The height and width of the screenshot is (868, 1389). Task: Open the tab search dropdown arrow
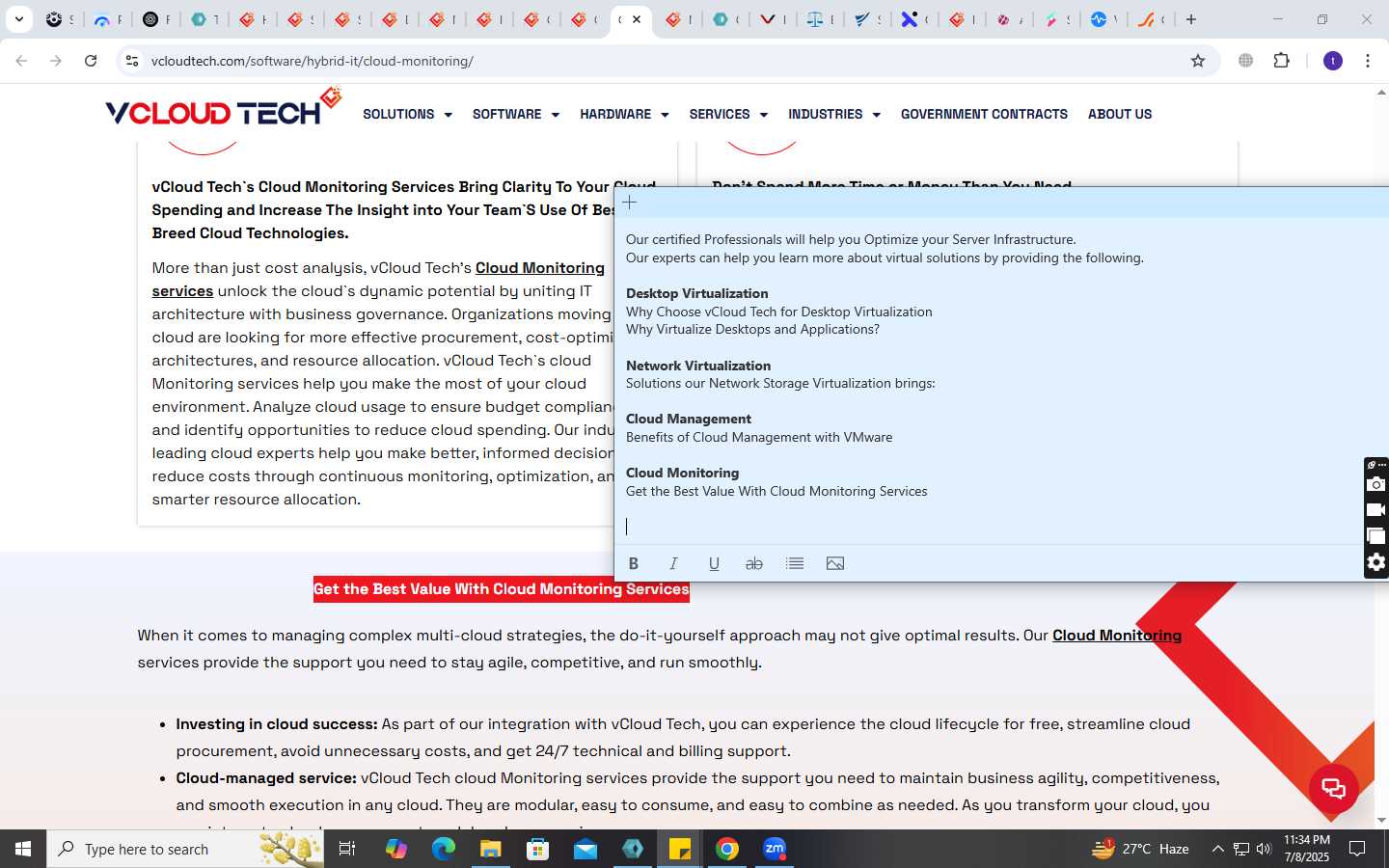(18, 19)
